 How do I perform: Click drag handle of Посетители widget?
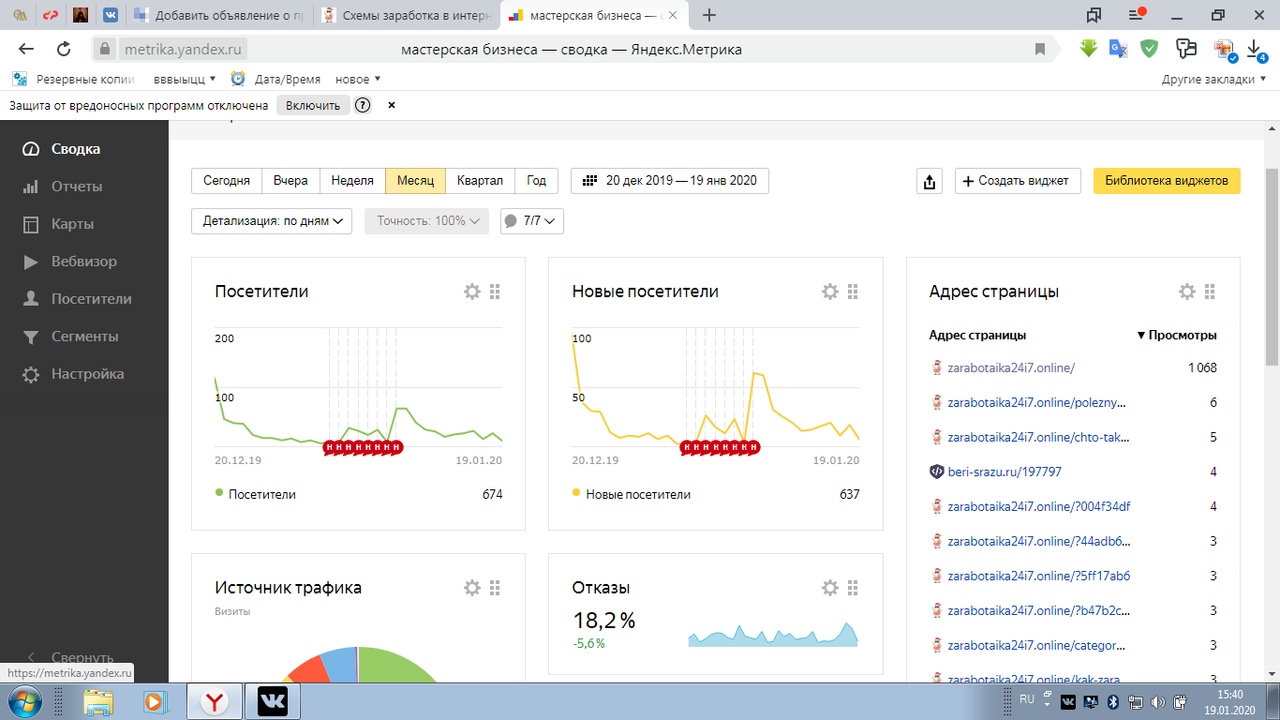coord(495,291)
